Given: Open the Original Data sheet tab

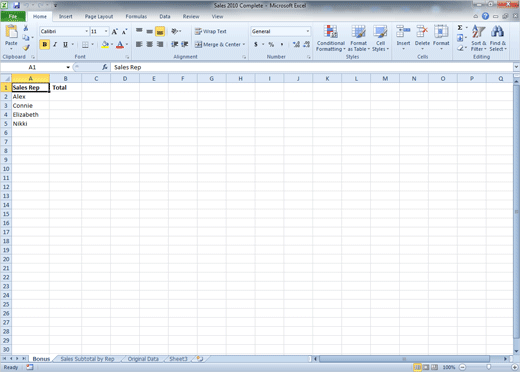Looking at the screenshot, I should [143, 359].
